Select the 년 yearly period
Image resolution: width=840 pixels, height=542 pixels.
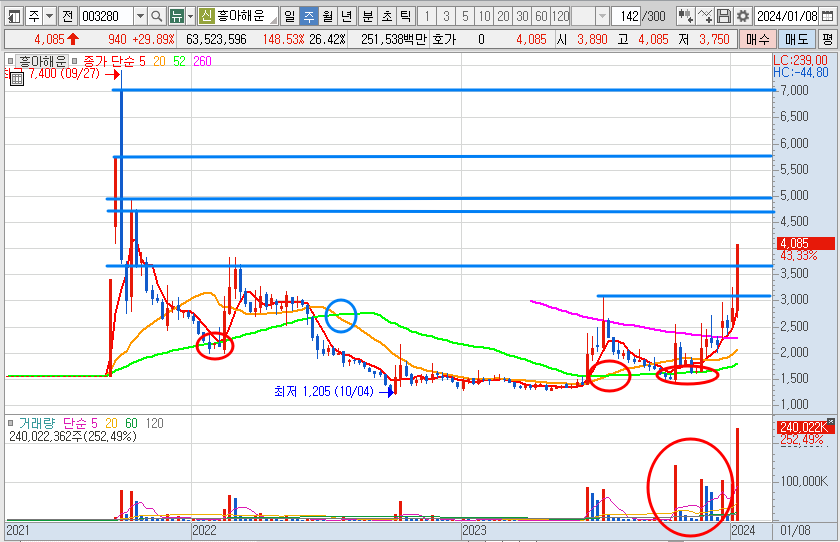pos(347,17)
